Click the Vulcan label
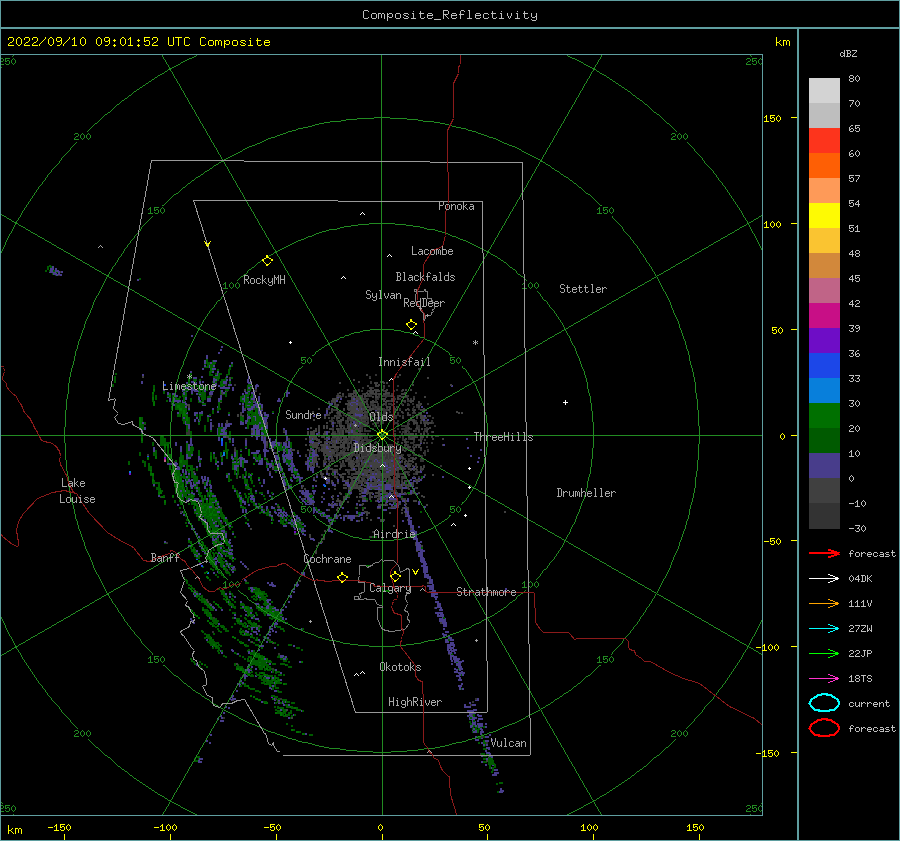 (x=508, y=743)
